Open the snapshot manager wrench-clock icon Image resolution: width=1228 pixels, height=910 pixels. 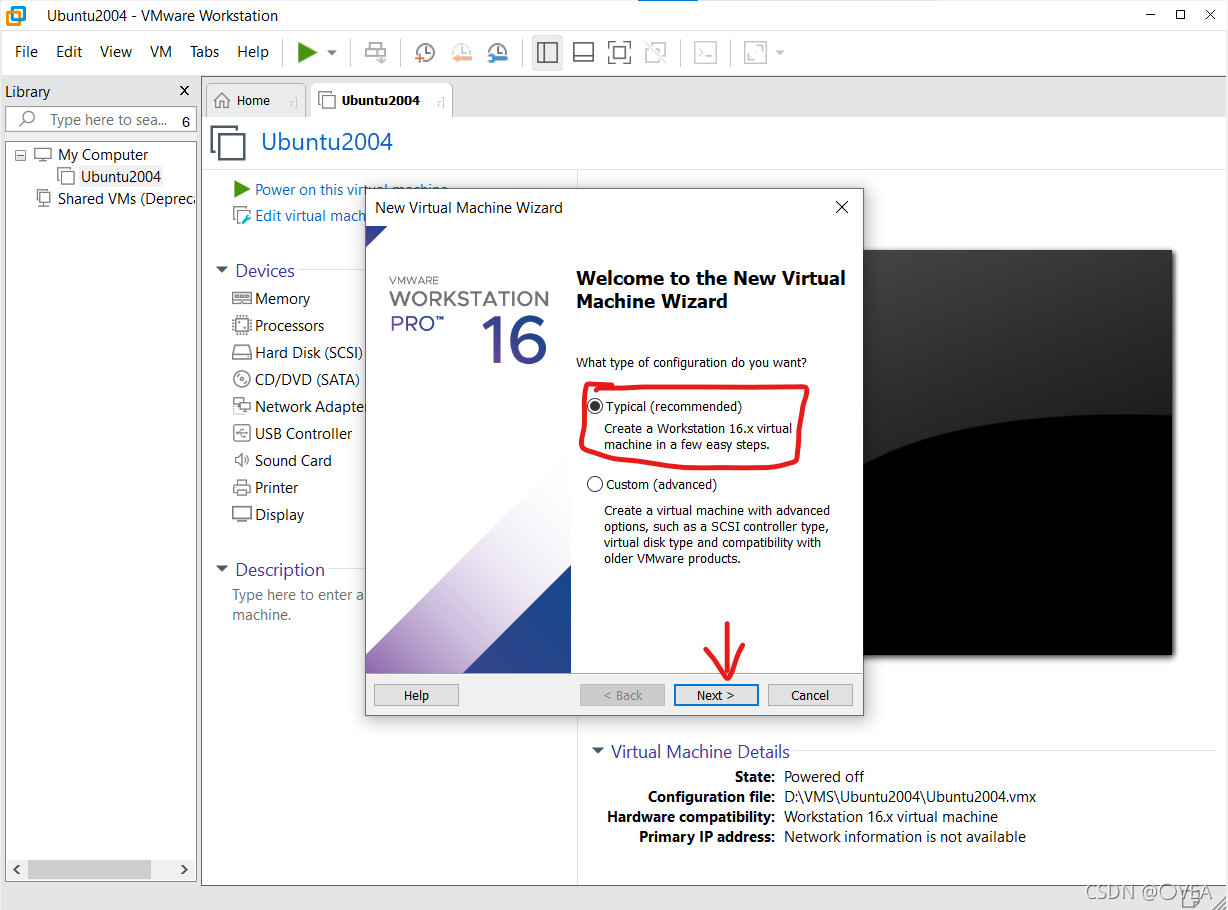coord(497,52)
